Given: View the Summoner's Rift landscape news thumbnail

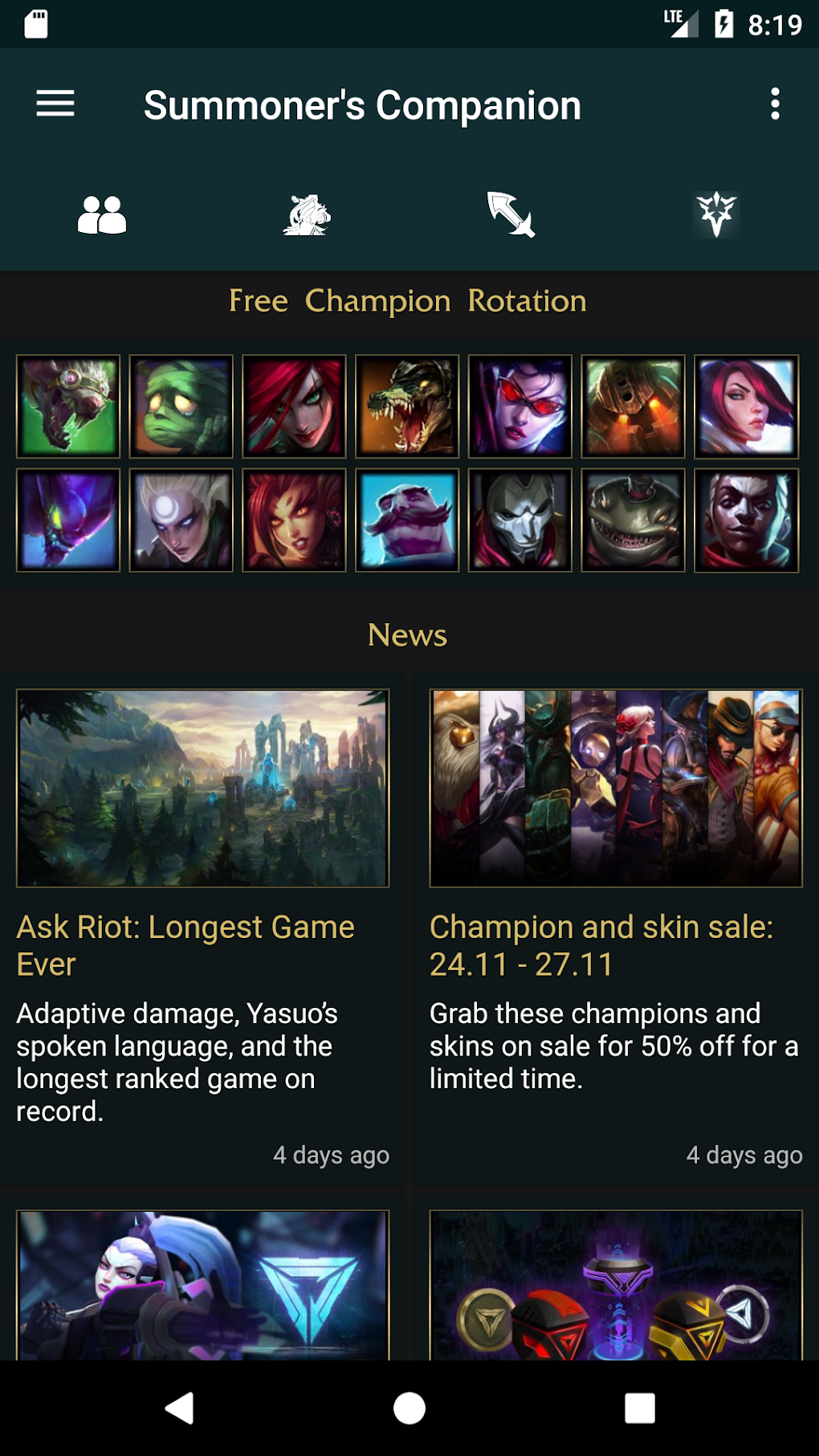Looking at the screenshot, I should [203, 788].
